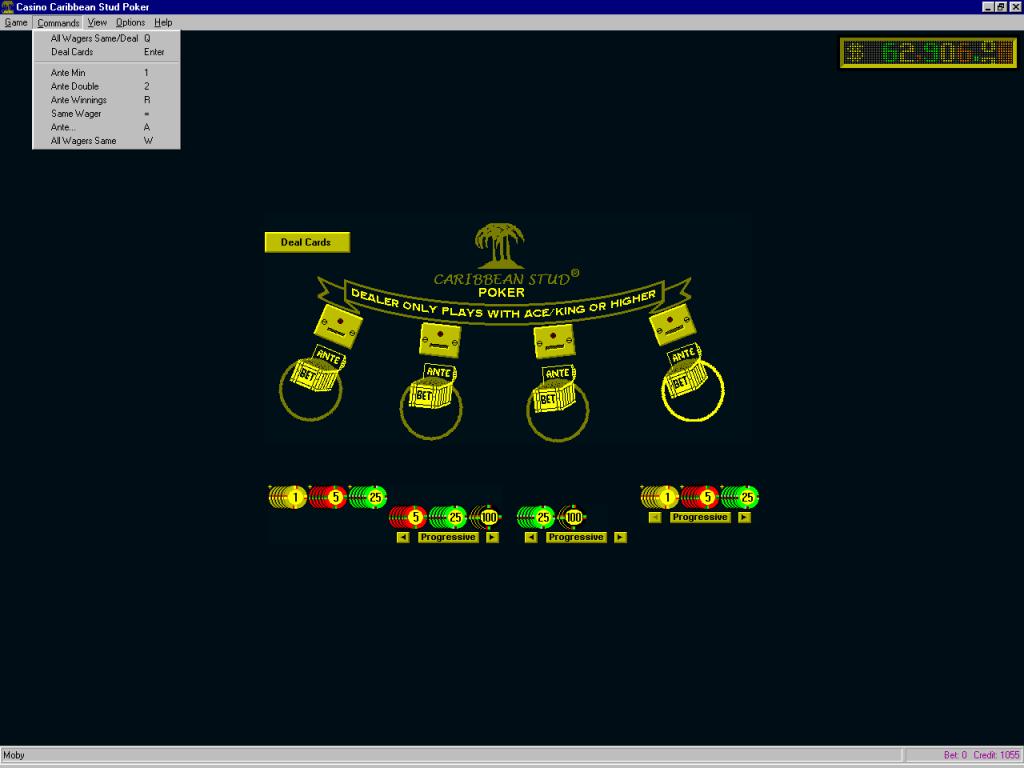This screenshot has height=768, width=1024.
Task: Click the far-right seat's progressive coin slot
Action: point(672,324)
